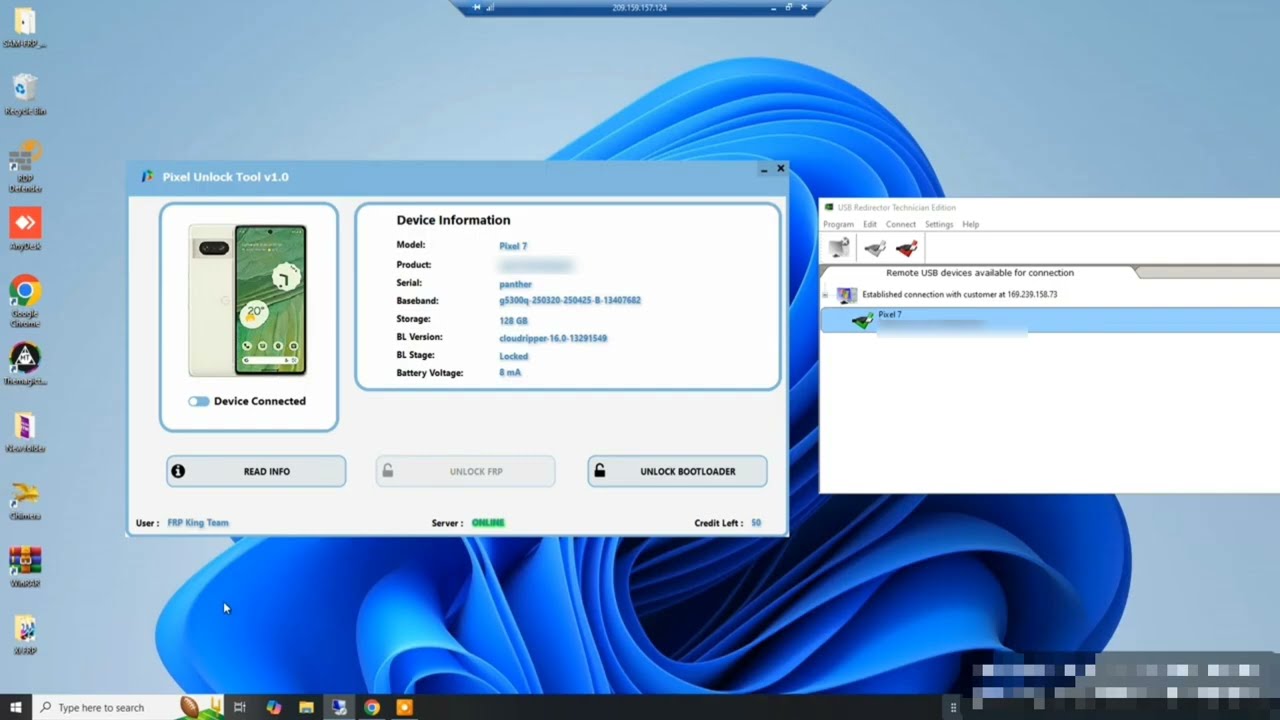The height and width of the screenshot is (720, 1280).
Task: Close the Pixel Unlock Tool window
Action: (x=781, y=169)
